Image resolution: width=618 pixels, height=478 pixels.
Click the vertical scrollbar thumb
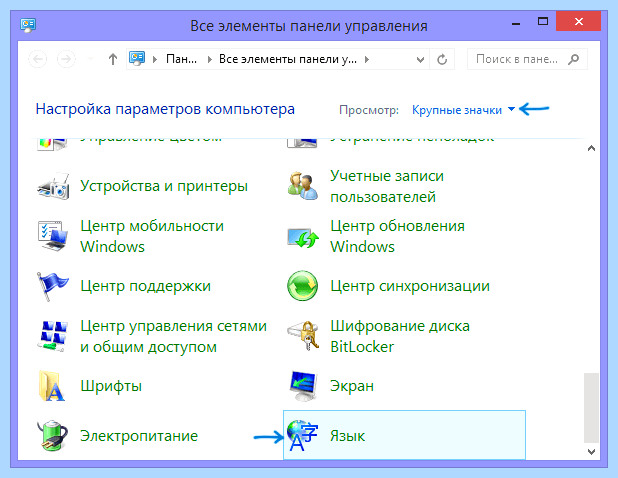(591, 408)
